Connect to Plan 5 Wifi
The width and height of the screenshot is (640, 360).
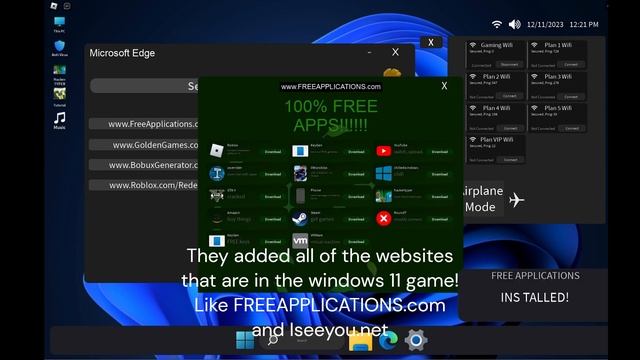click(571, 128)
